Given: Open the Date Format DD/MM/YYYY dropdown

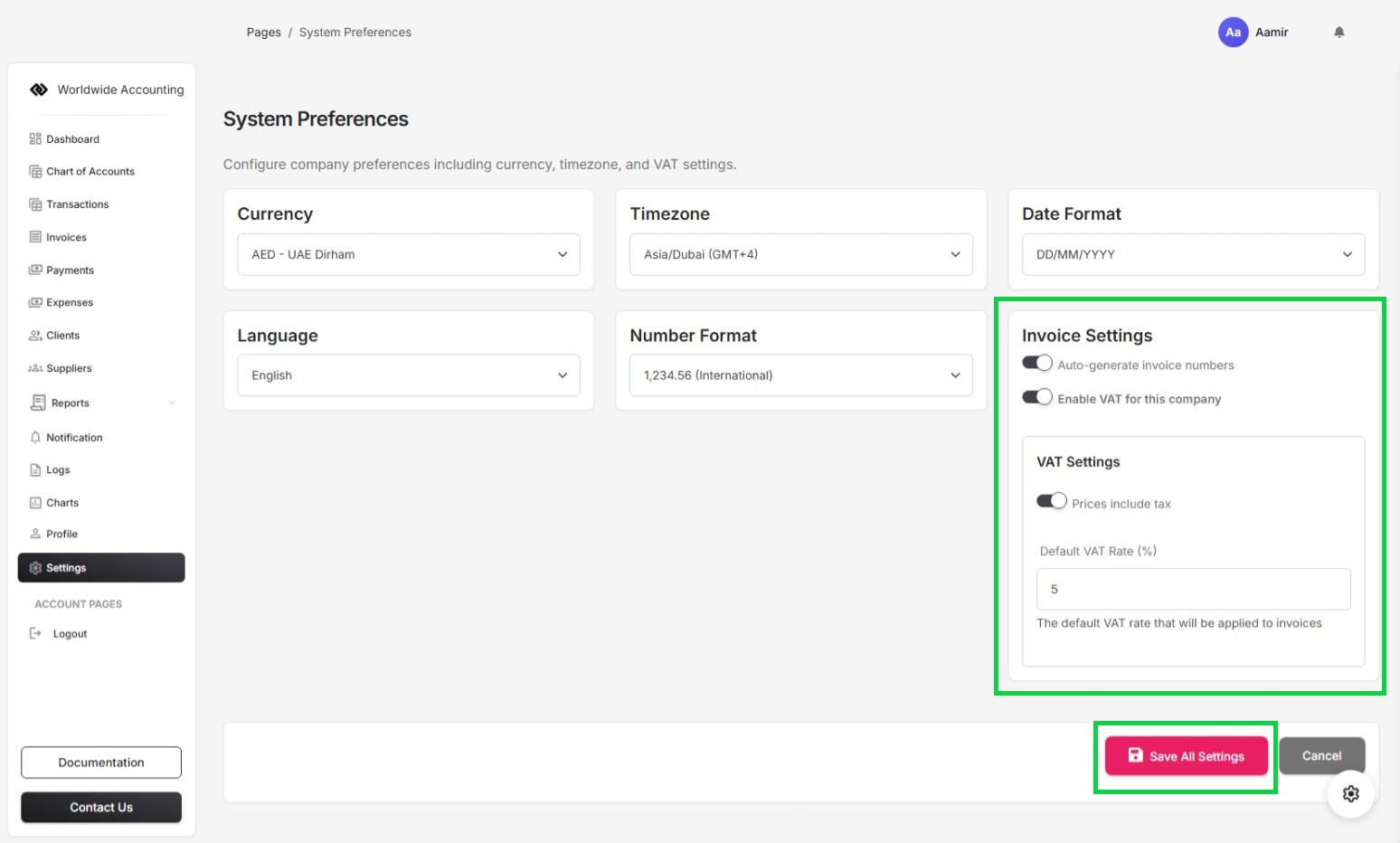Looking at the screenshot, I should coord(1193,255).
